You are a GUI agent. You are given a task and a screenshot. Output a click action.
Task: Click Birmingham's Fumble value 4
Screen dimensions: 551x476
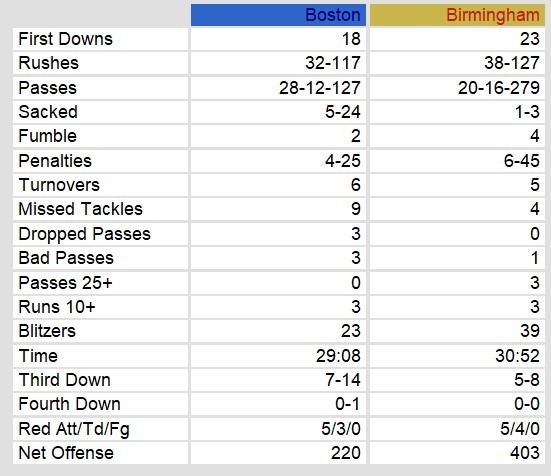[x=534, y=136]
